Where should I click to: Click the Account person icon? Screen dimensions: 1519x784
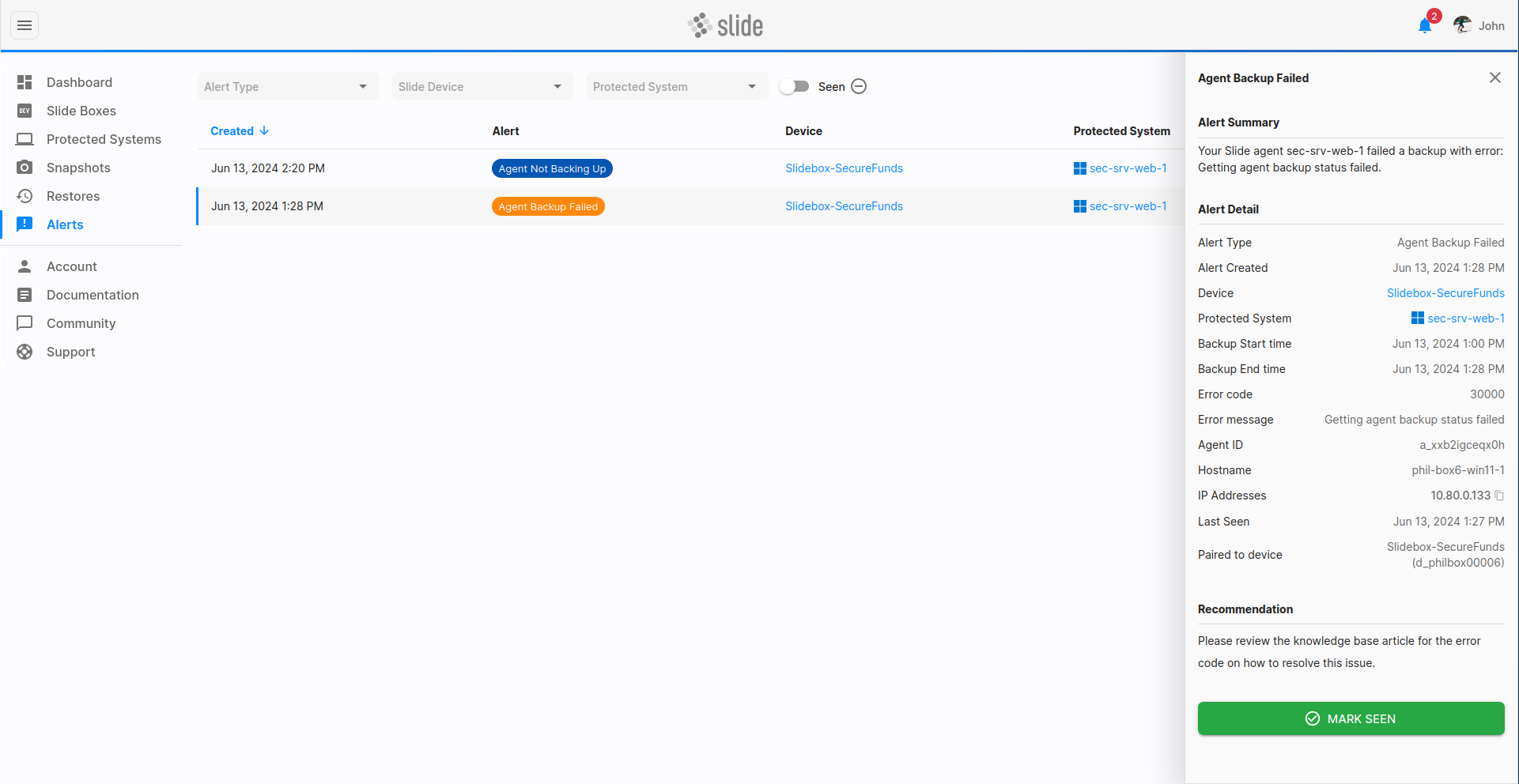point(25,266)
